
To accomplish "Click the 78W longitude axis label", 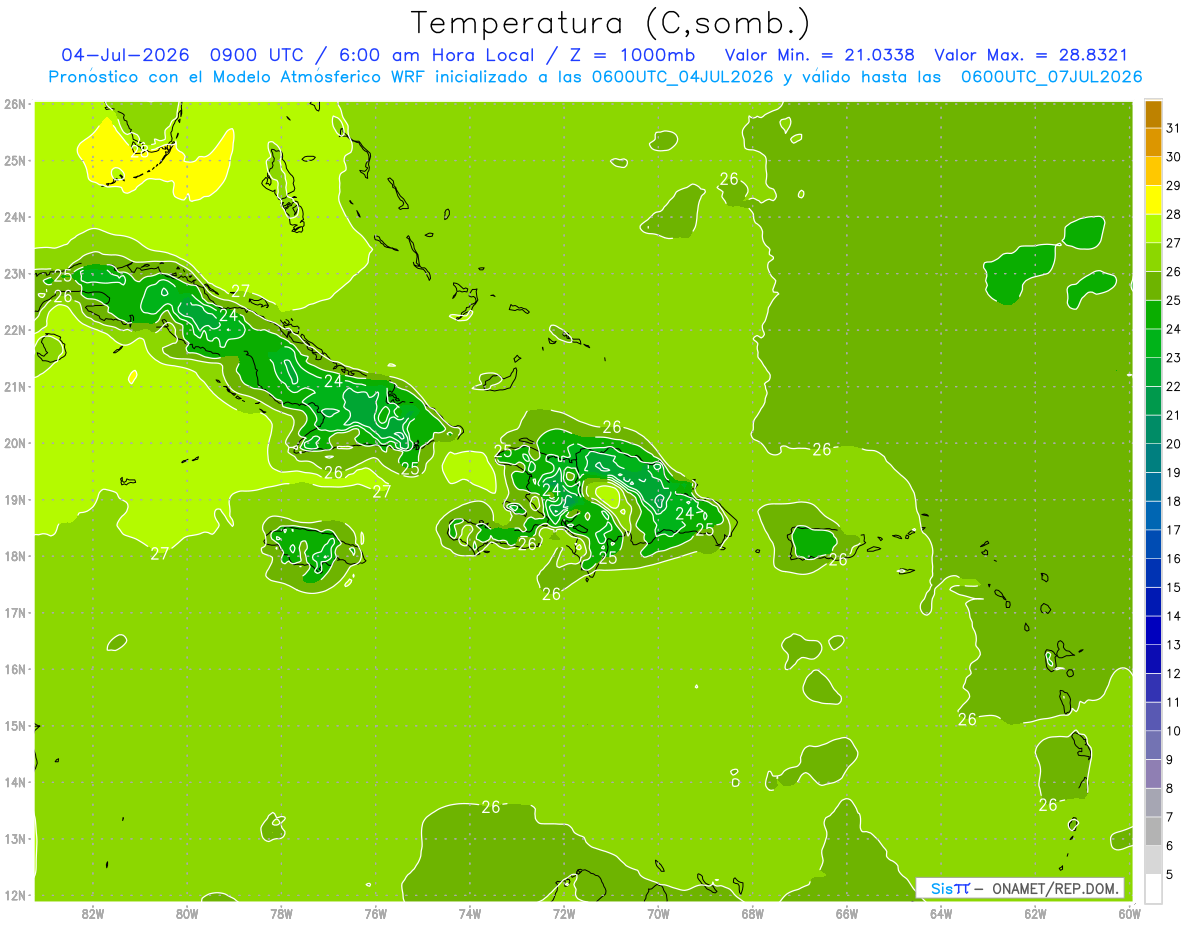I will 281,913.
